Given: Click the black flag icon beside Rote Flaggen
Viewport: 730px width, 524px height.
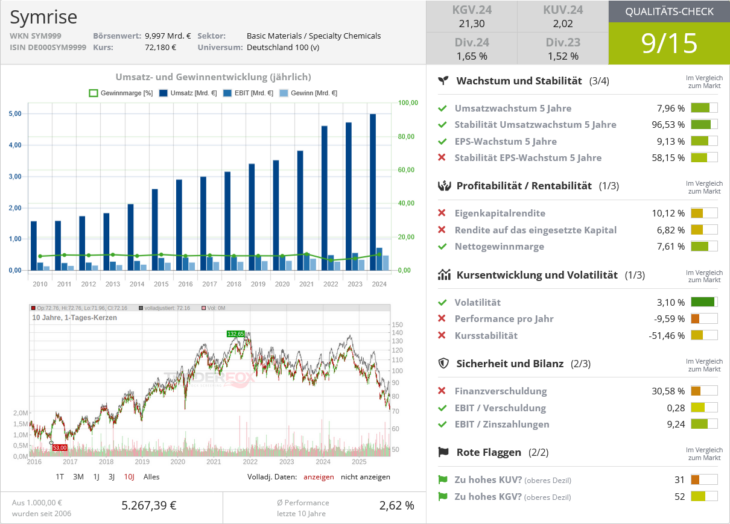Looking at the screenshot, I should click(x=443, y=452).
